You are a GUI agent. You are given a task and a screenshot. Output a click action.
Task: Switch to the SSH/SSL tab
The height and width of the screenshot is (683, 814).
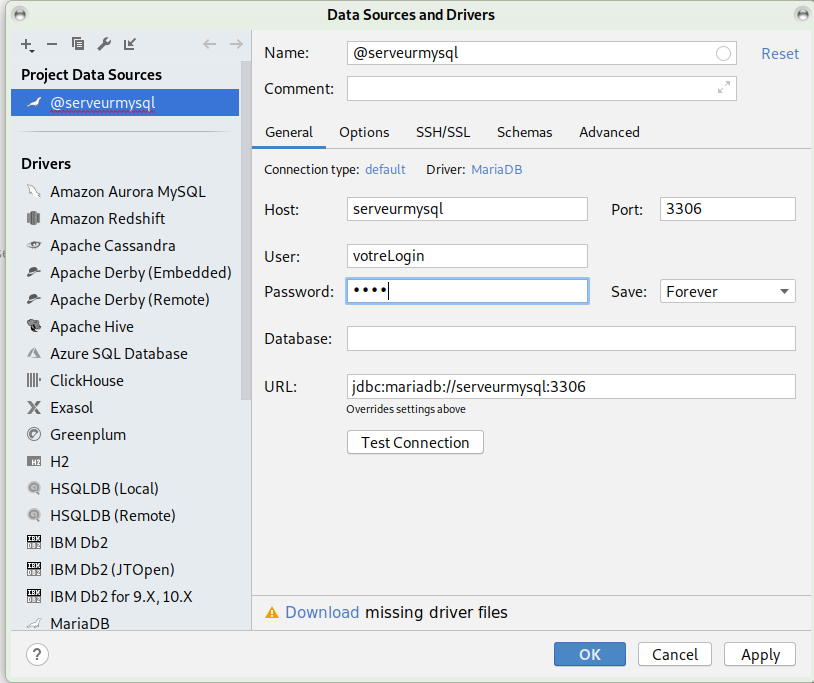coord(443,132)
